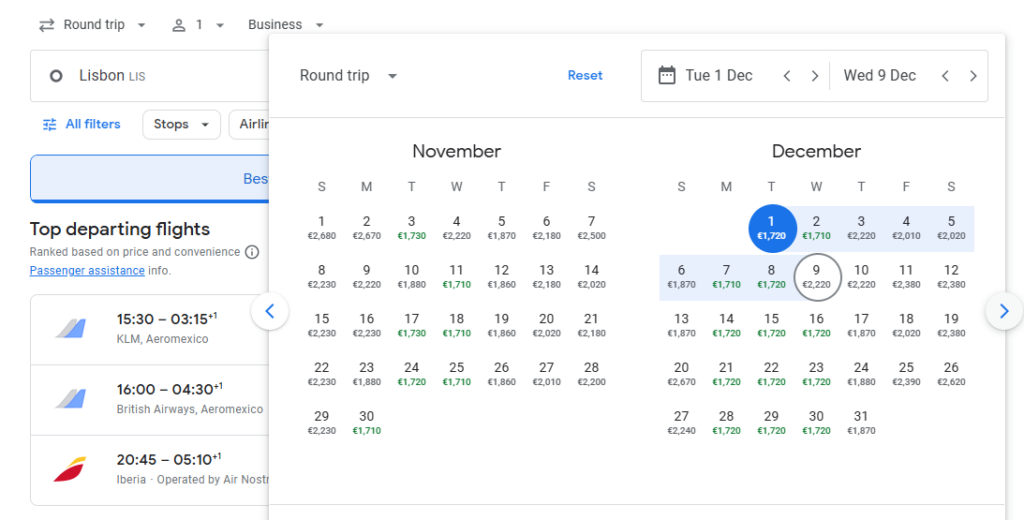Click the calendar icon beside Tue 1 Dec
This screenshot has height=520, width=1024.
click(x=667, y=75)
